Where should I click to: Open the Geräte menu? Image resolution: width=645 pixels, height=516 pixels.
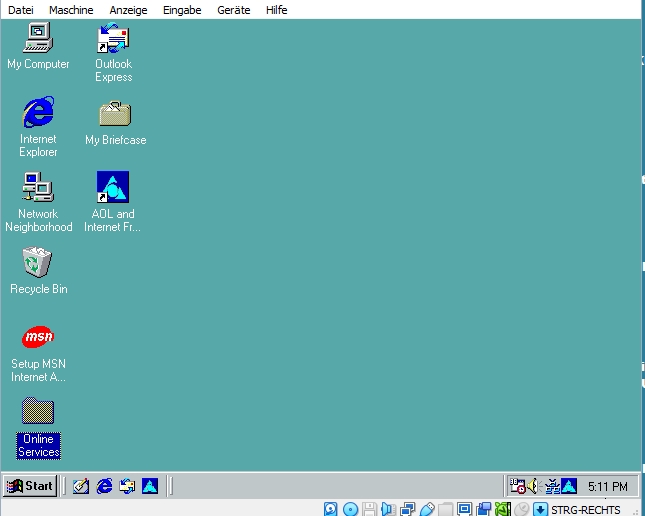tap(233, 10)
